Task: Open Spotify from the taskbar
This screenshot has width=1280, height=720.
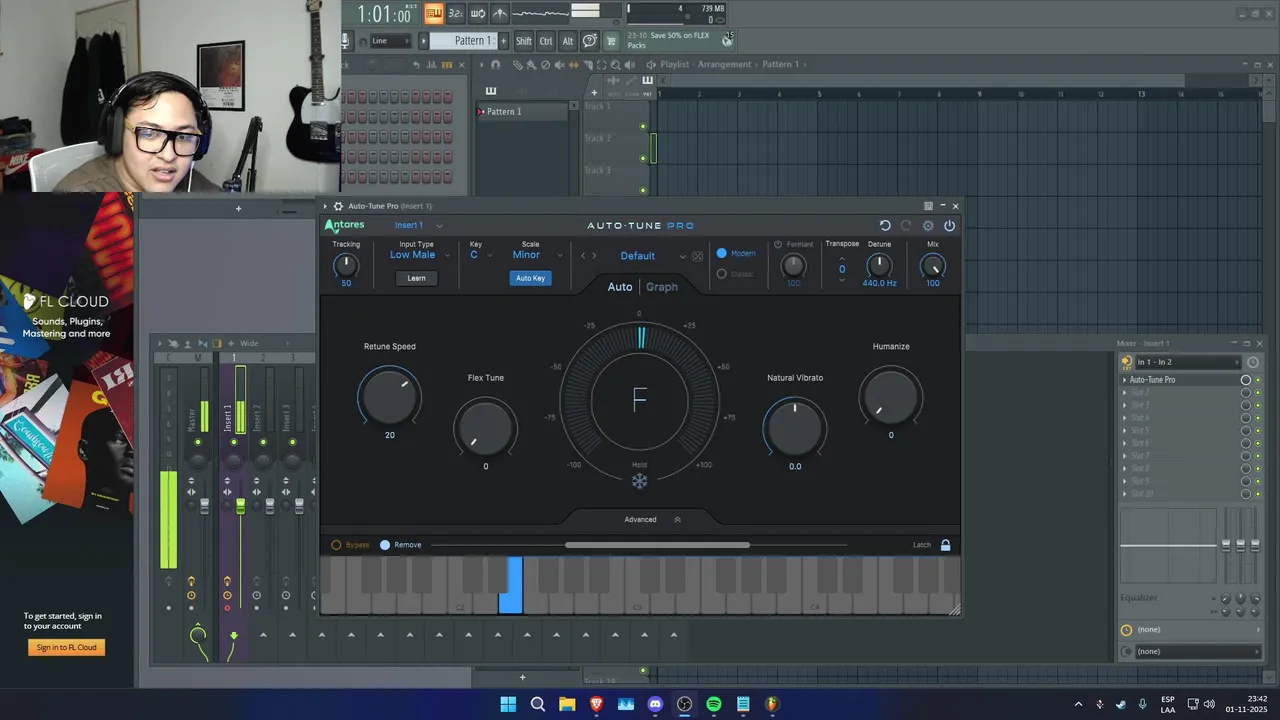Action: point(714,704)
